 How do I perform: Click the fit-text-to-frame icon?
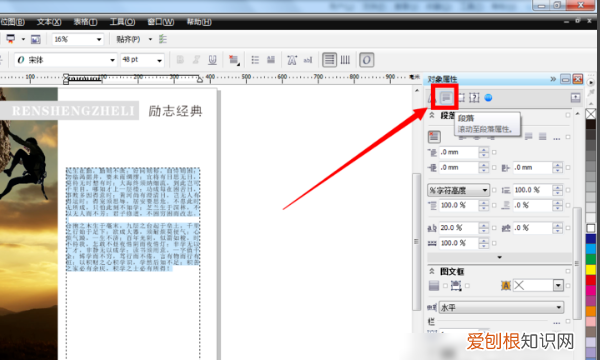(x=456, y=285)
